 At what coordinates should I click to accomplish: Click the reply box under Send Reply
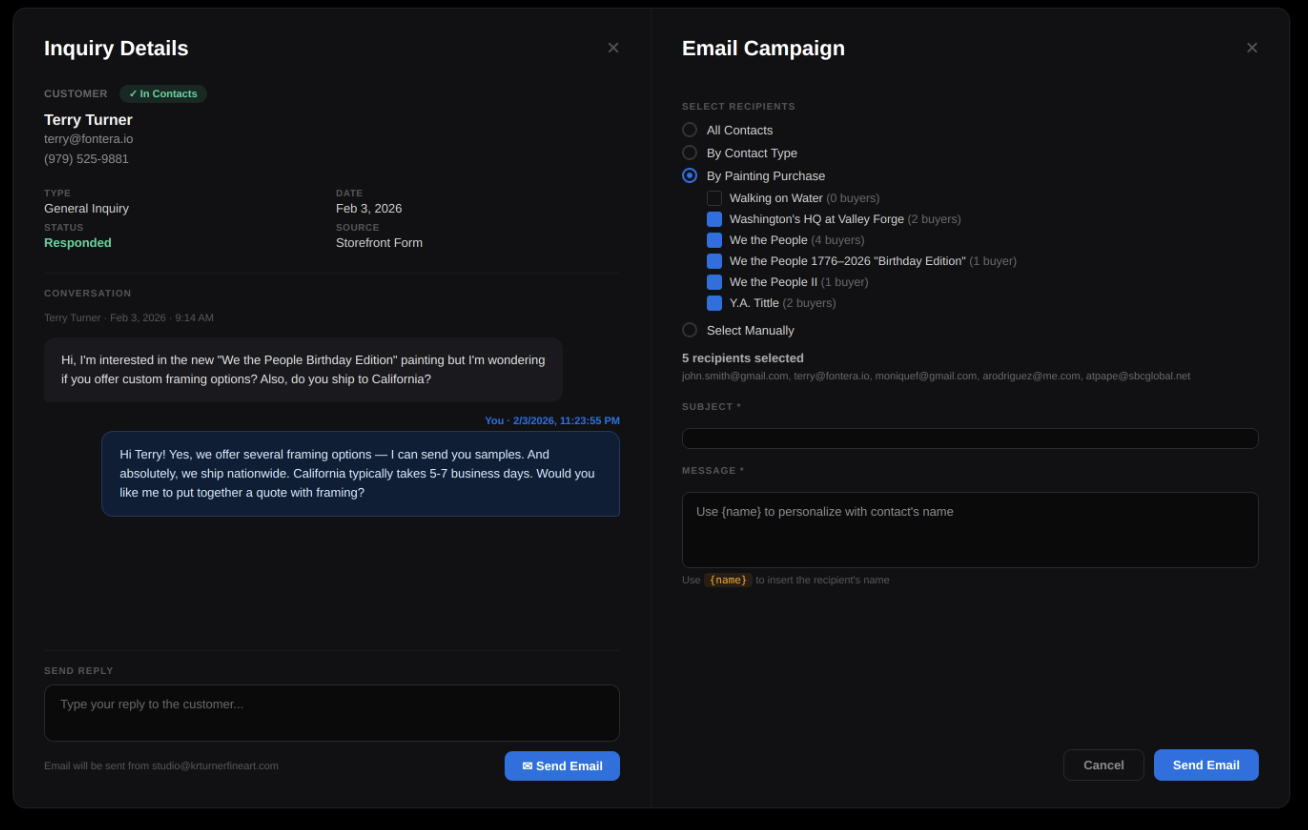click(332, 713)
